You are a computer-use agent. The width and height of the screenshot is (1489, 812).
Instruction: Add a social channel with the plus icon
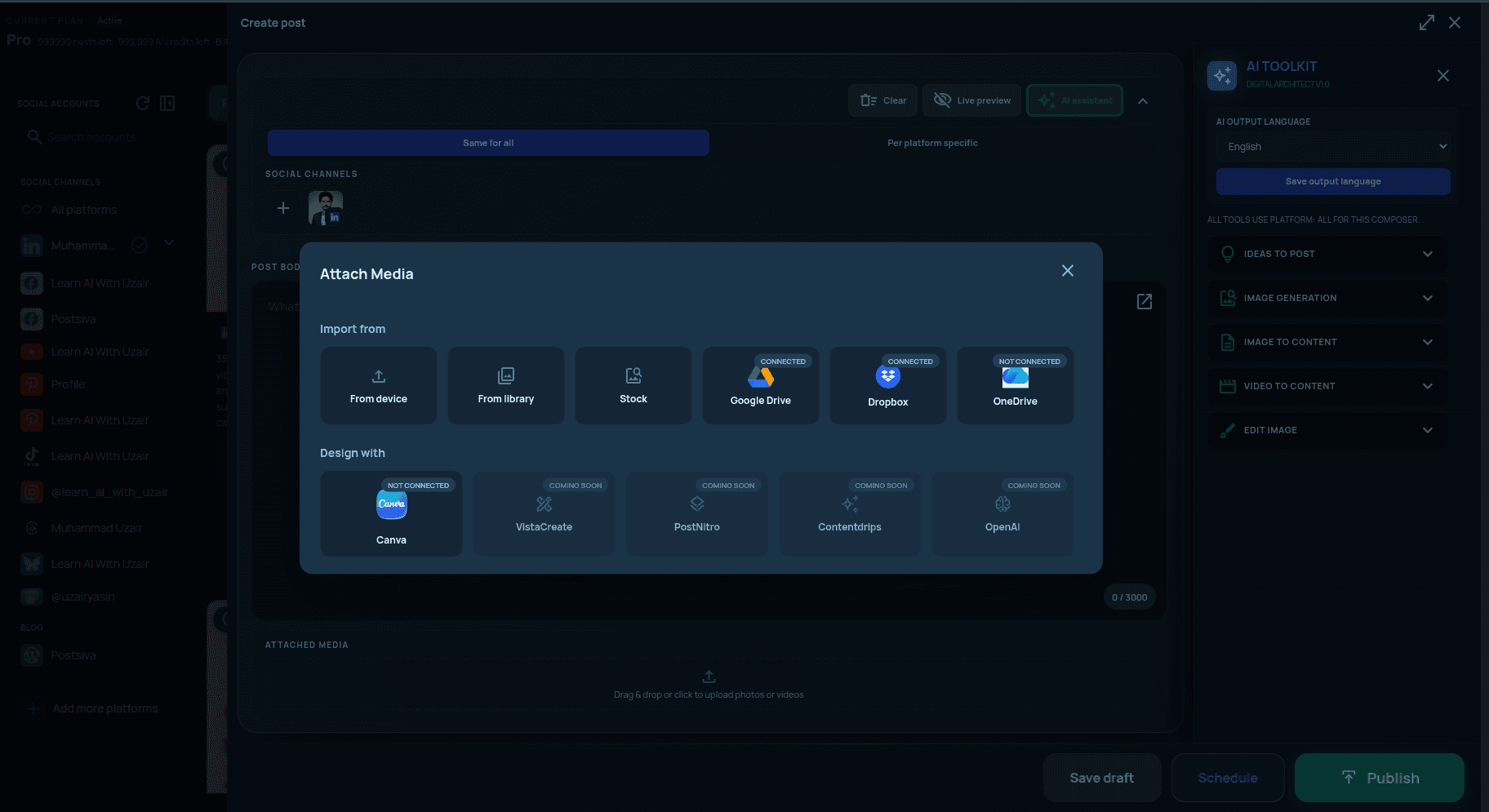(283, 208)
